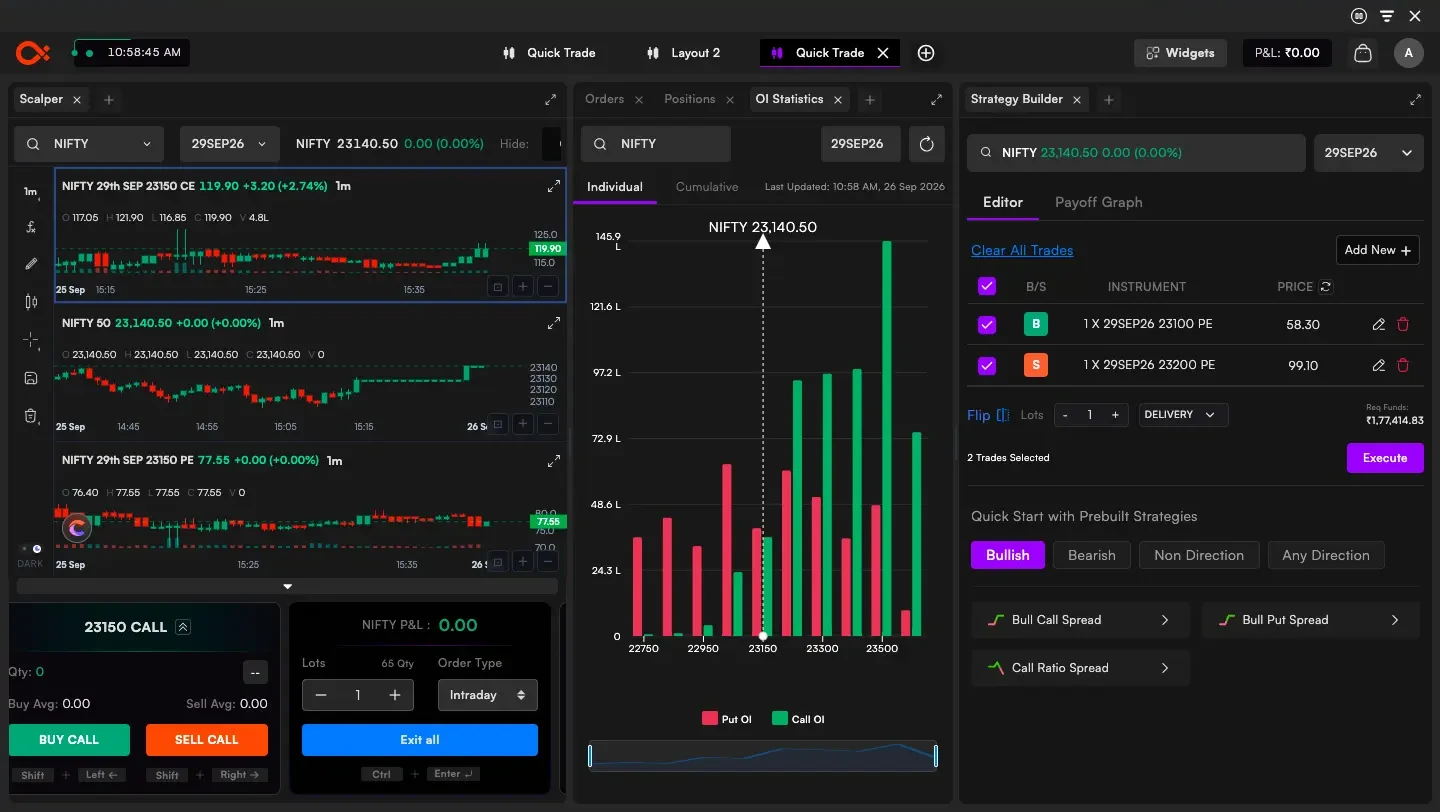The image size is (1440, 812).
Task: Open the Positions tab
Action: point(690,99)
